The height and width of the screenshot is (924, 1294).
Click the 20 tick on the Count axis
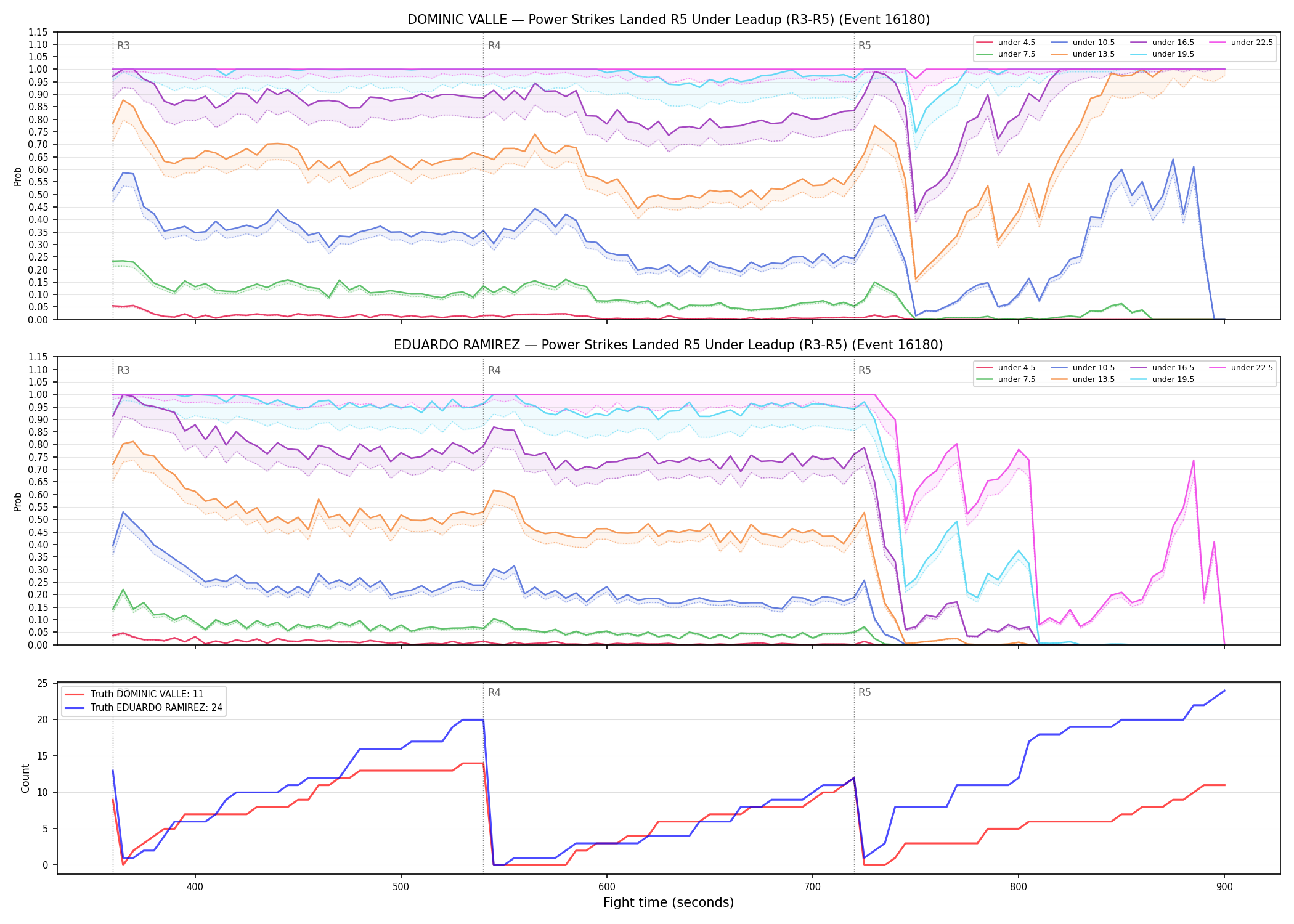point(43,719)
